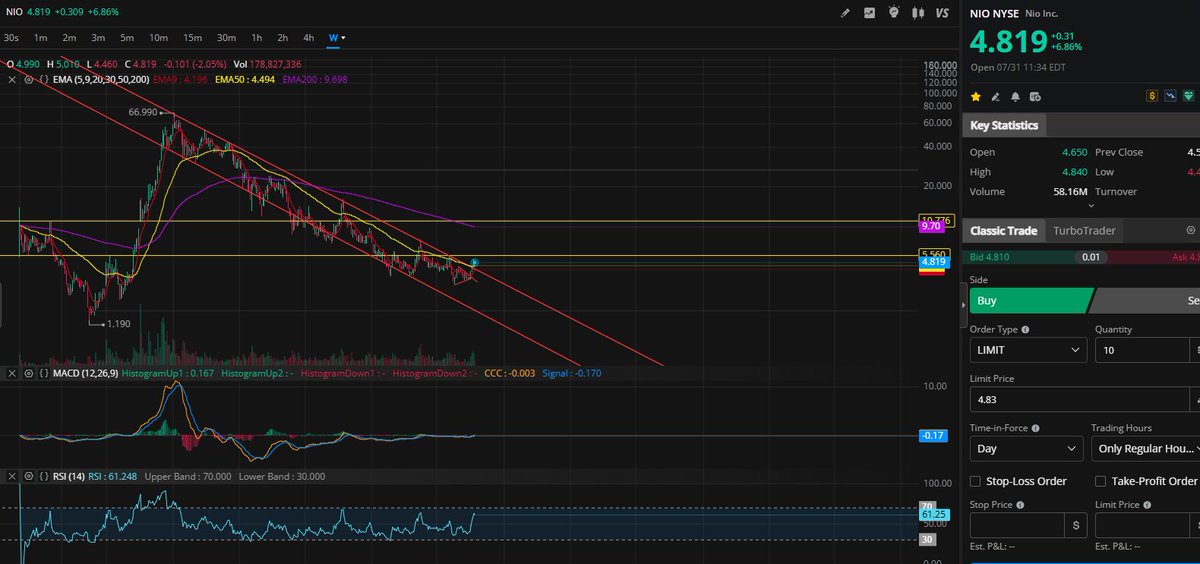Select the 30s timeframe
1200x564 pixels.
point(11,38)
